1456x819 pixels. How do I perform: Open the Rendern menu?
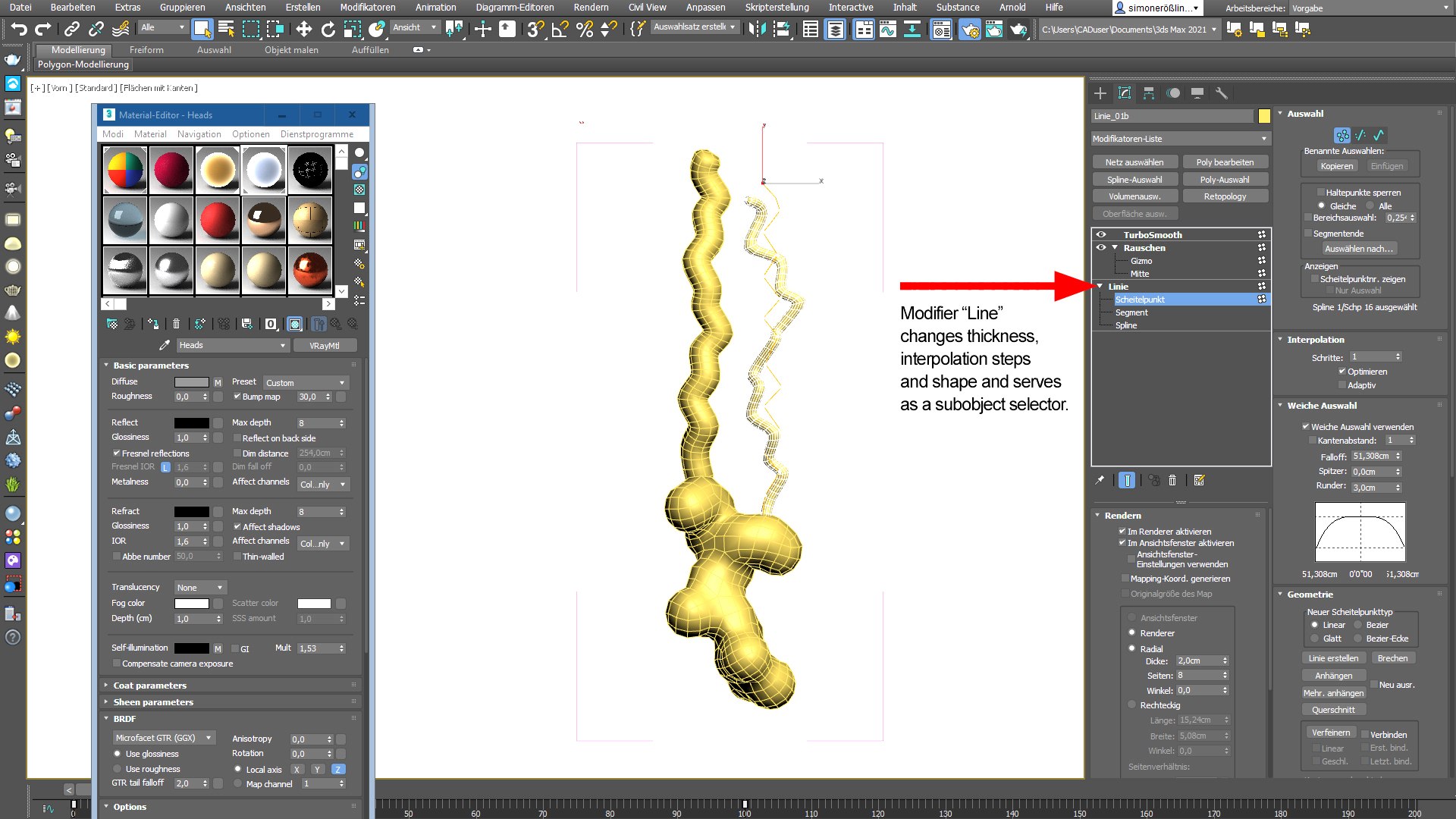point(590,7)
